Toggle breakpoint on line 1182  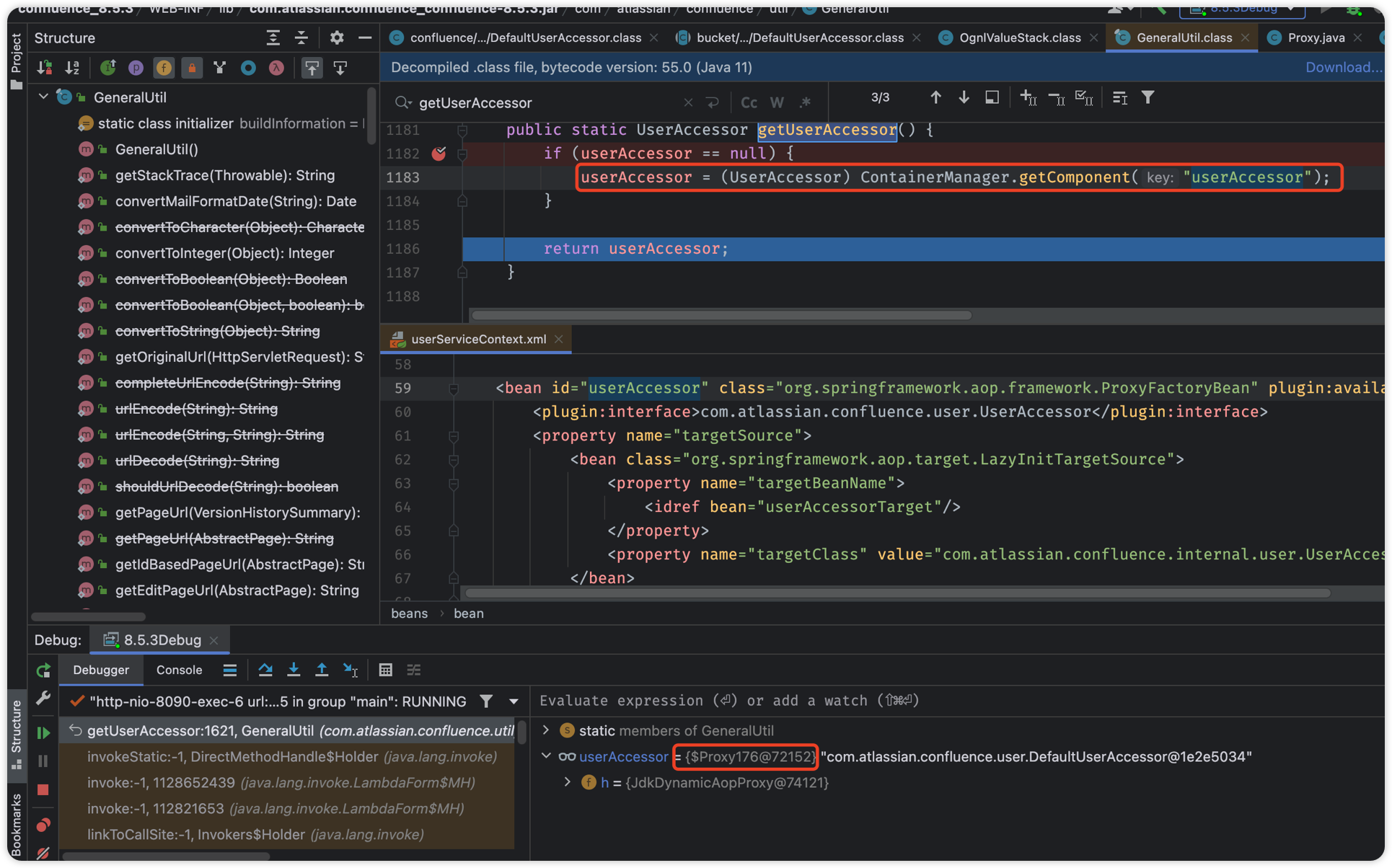click(x=439, y=154)
